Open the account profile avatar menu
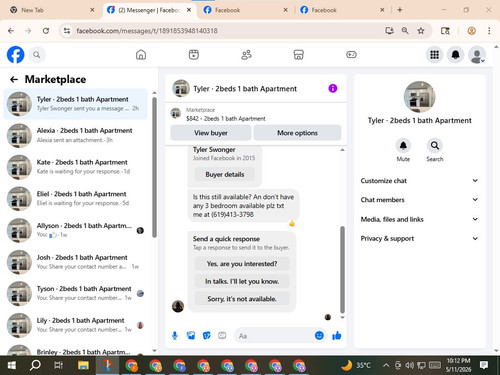 pos(477,55)
